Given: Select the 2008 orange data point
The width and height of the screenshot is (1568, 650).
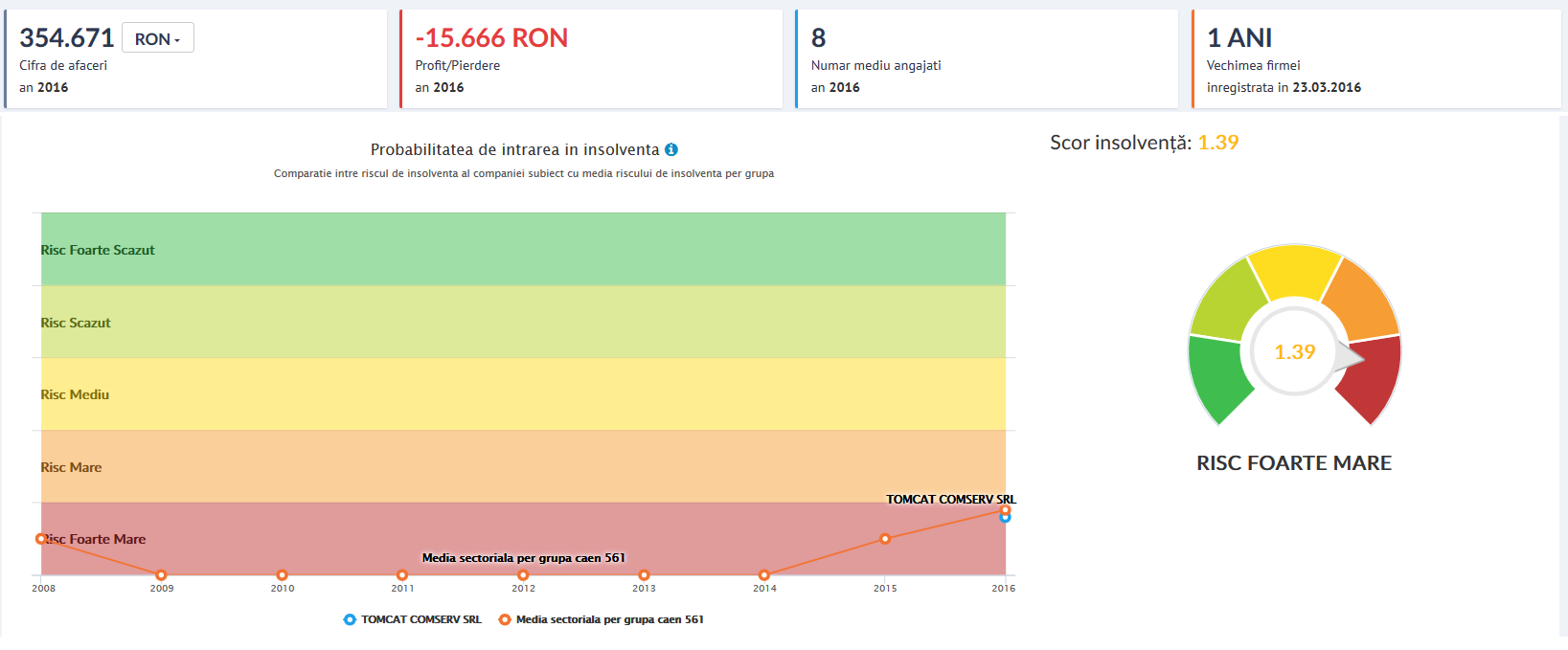Looking at the screenshot, I should click(x=41, y=539).
